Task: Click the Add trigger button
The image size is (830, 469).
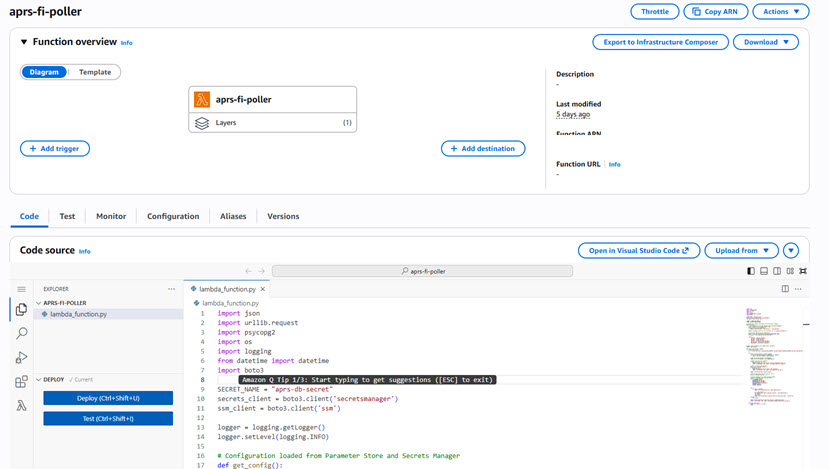Action: [x=55, y=148]
